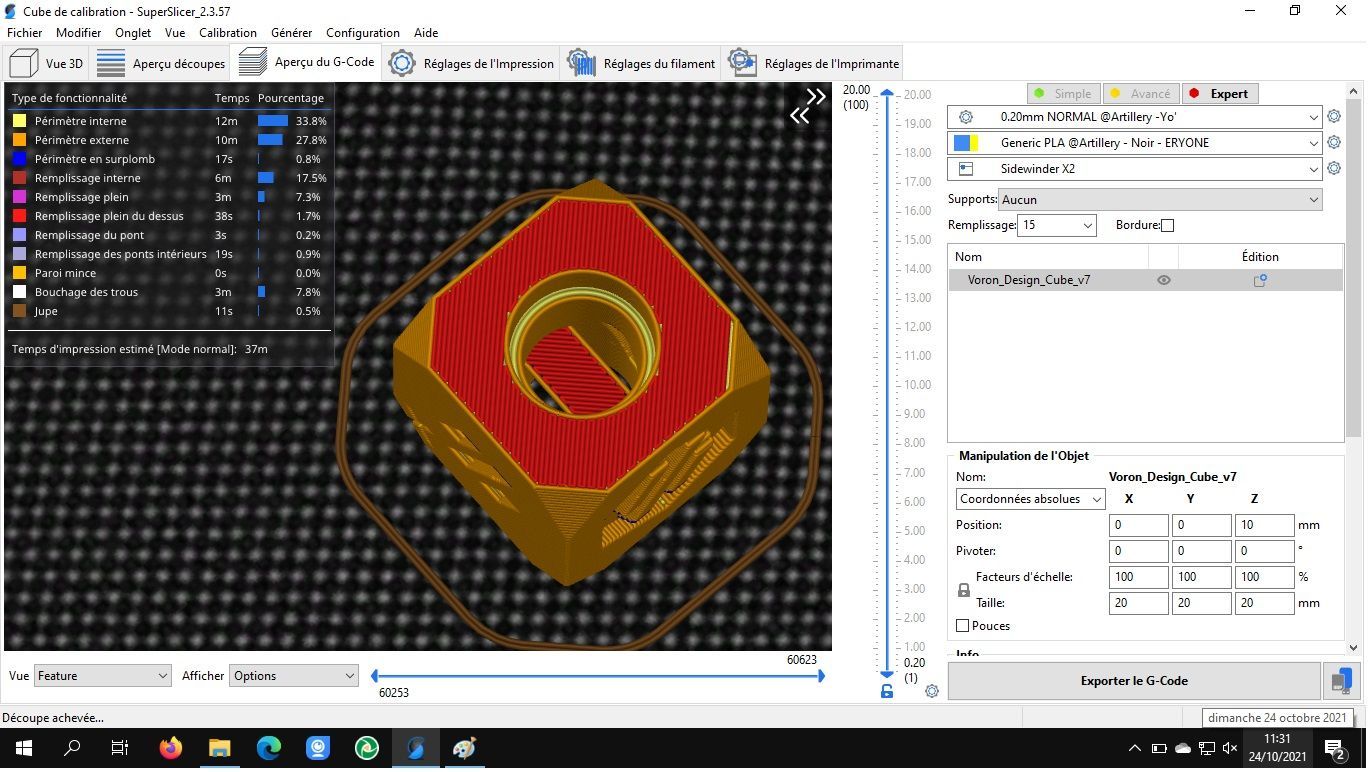This screenshot has height=772, width=1368.
Task: Hide Voron_Design_Cube_v7 with the eye icon
Action: coord(1163,281)
